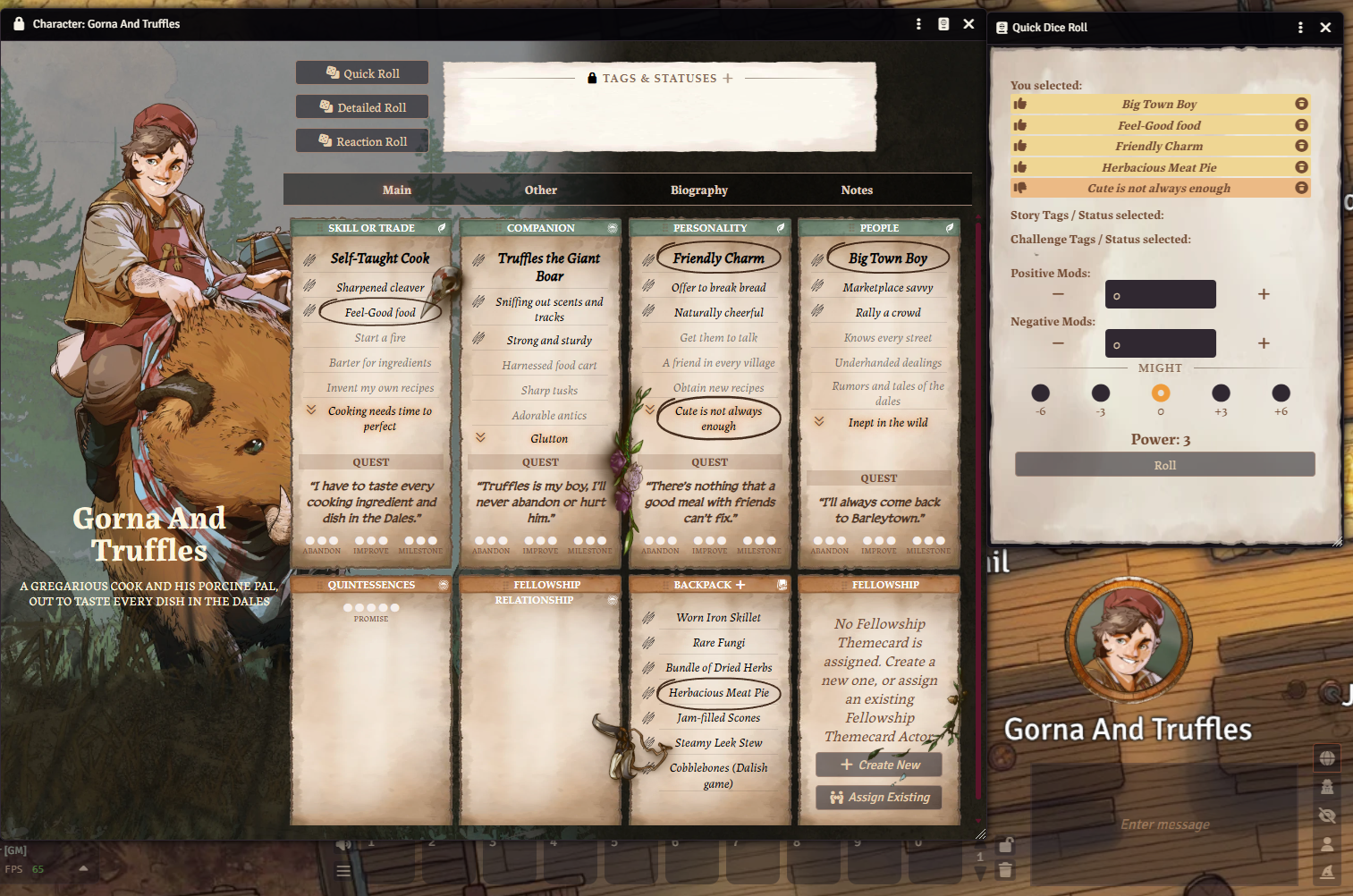Toggle burn mark on Strong and sturdy tag
Viewport: 1353px width, 896px height.
pos(478,339)
